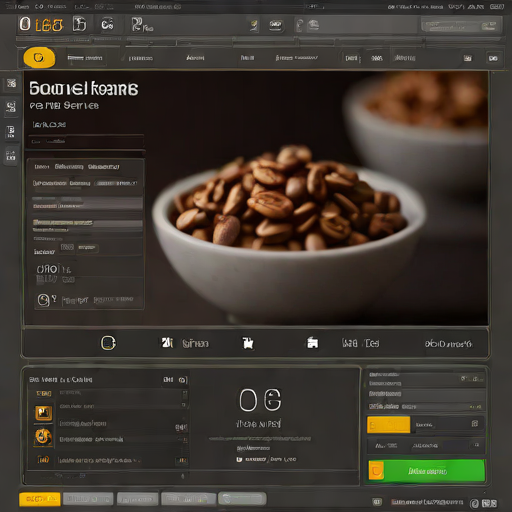Open the dropdown field under the bowl heading
The width and height of the screenshot is (512, 512).
coord(86,142)
